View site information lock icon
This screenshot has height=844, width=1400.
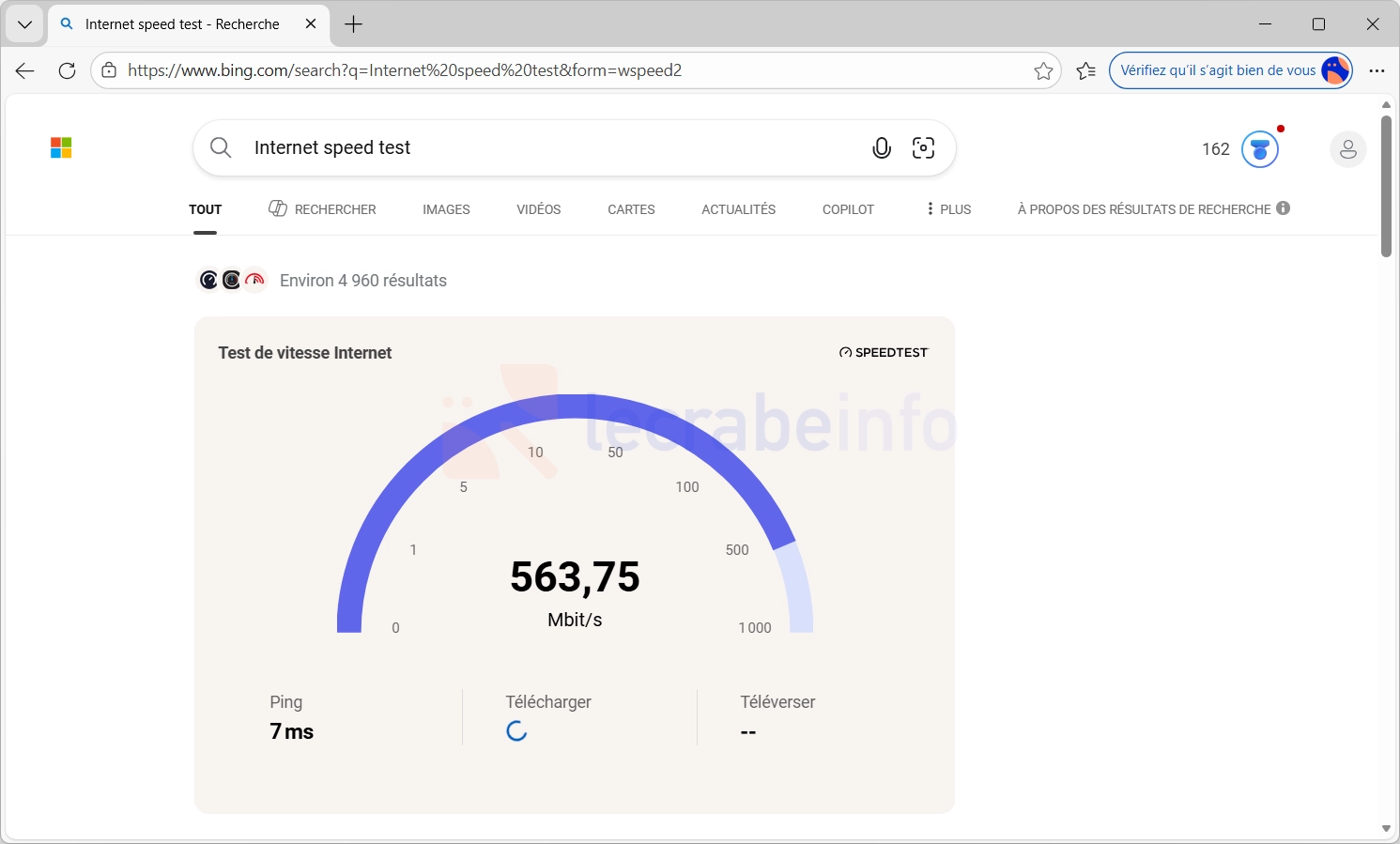click(x=110, y=71)
